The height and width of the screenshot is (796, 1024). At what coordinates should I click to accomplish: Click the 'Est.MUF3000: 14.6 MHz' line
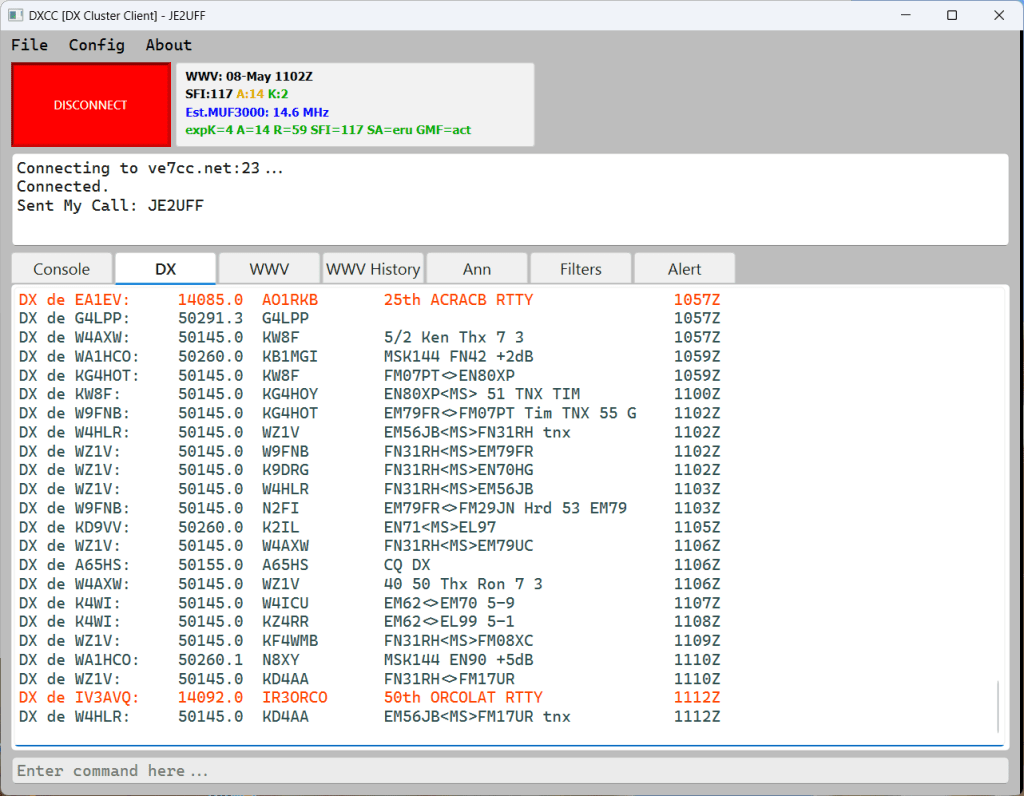(x=257, y=112)
